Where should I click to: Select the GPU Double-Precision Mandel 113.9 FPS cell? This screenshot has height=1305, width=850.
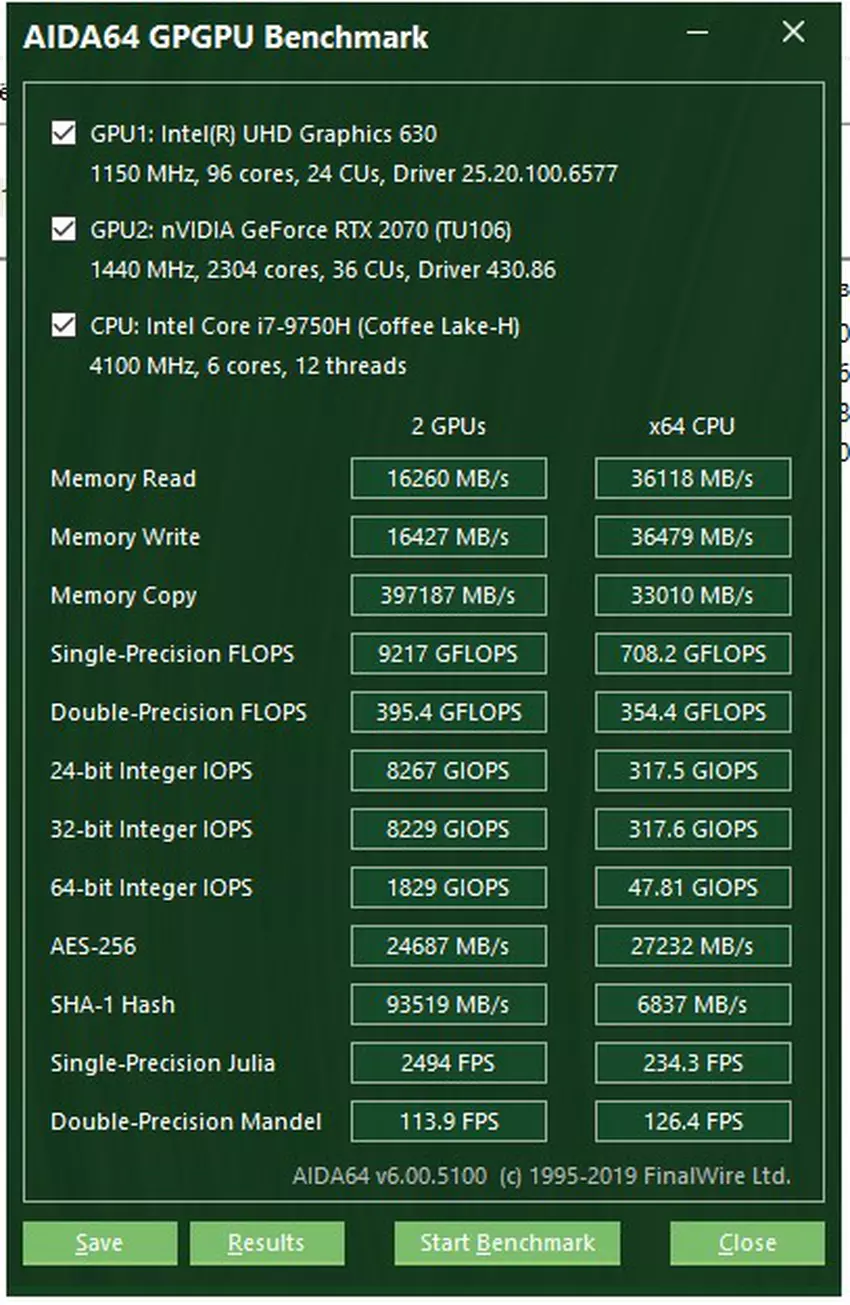(448, 1121)
